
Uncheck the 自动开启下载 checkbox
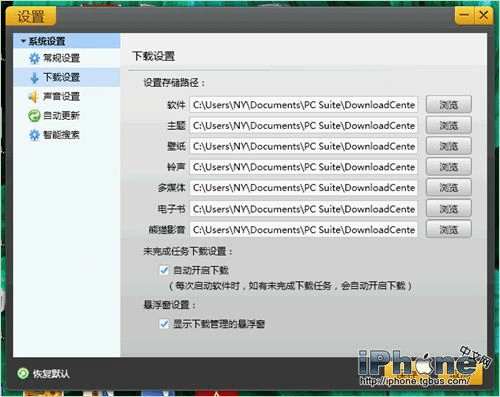pos(164,270)
